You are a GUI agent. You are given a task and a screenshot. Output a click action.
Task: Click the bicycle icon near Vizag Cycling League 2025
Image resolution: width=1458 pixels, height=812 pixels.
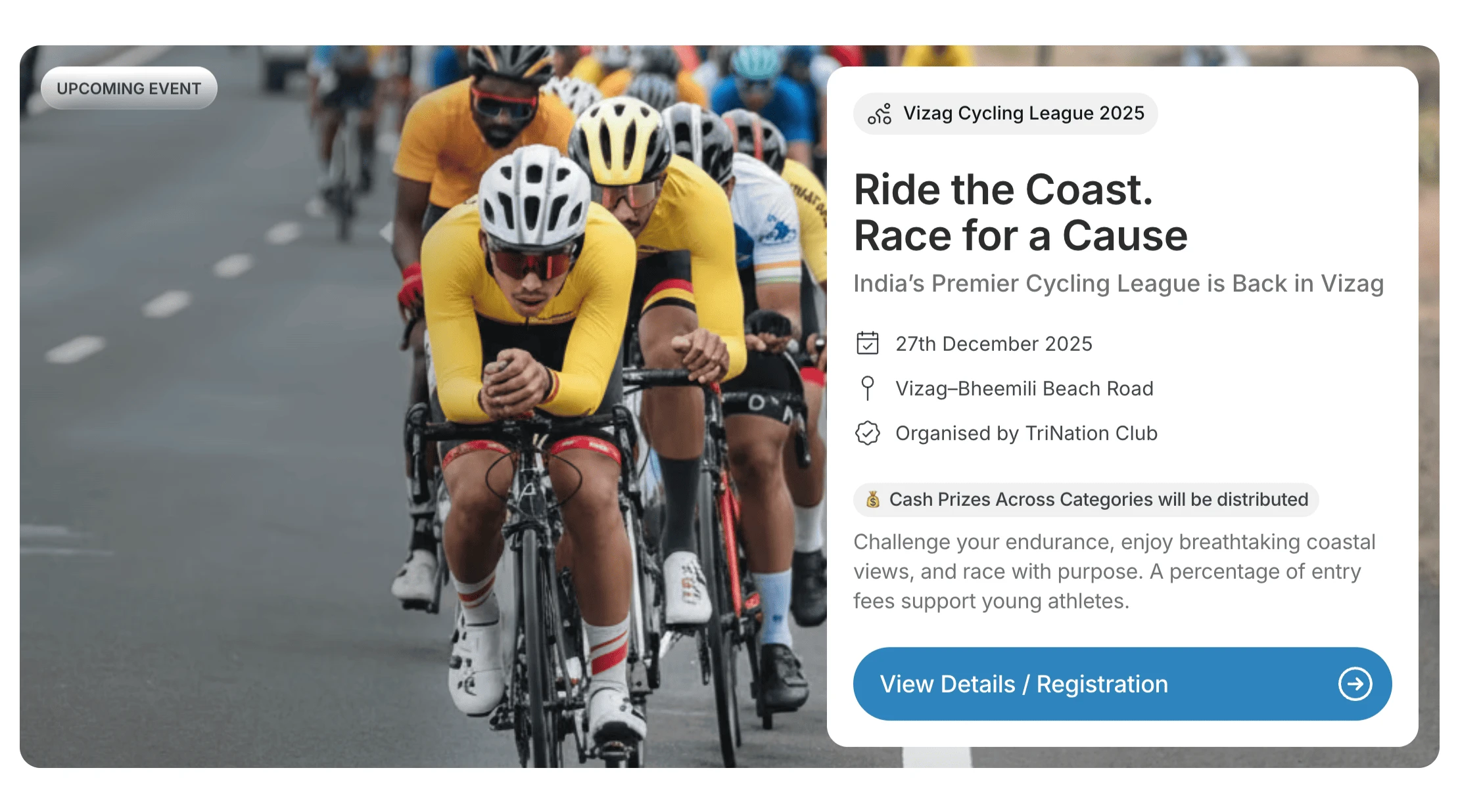881,113
